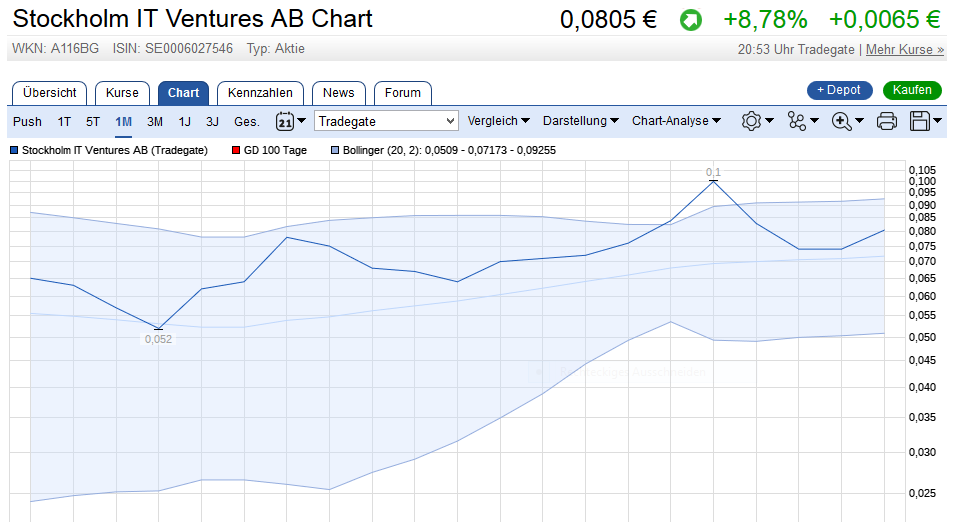Viewport: 960px width, 522px height.
Task: Open the Tradegate exchange dropdown
Action: [386, 121]
